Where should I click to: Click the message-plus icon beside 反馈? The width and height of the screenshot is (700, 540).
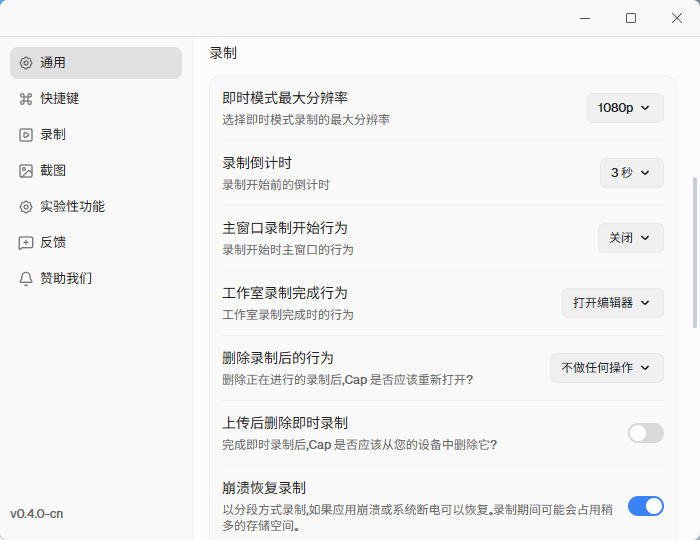click(x=26, y=243)
